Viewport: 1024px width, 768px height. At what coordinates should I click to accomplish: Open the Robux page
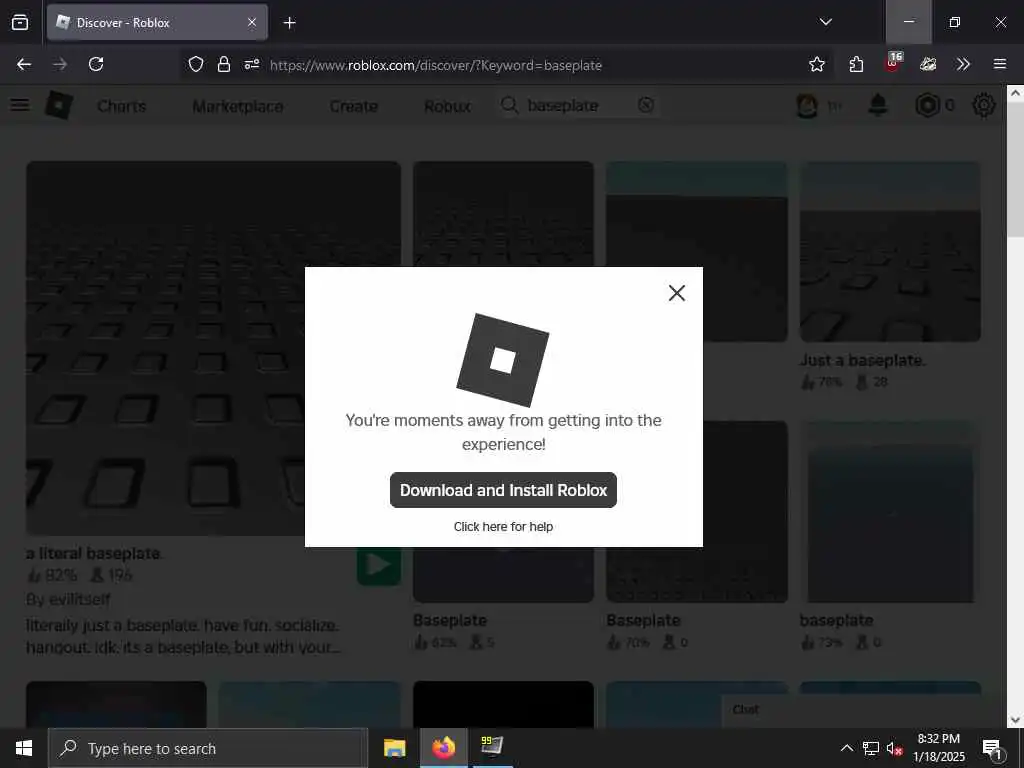point(447,106)
